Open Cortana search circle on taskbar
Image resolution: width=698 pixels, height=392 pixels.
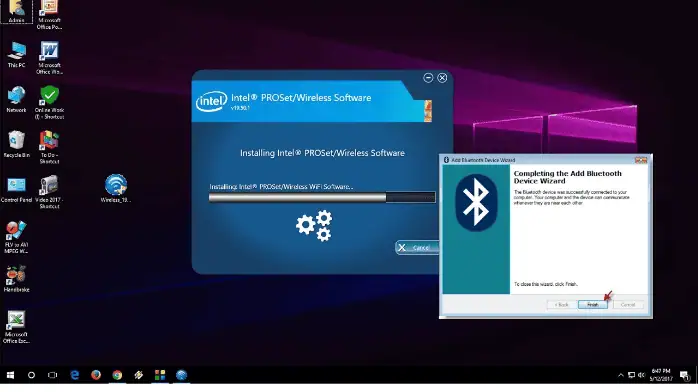click(x=31, y=375)
